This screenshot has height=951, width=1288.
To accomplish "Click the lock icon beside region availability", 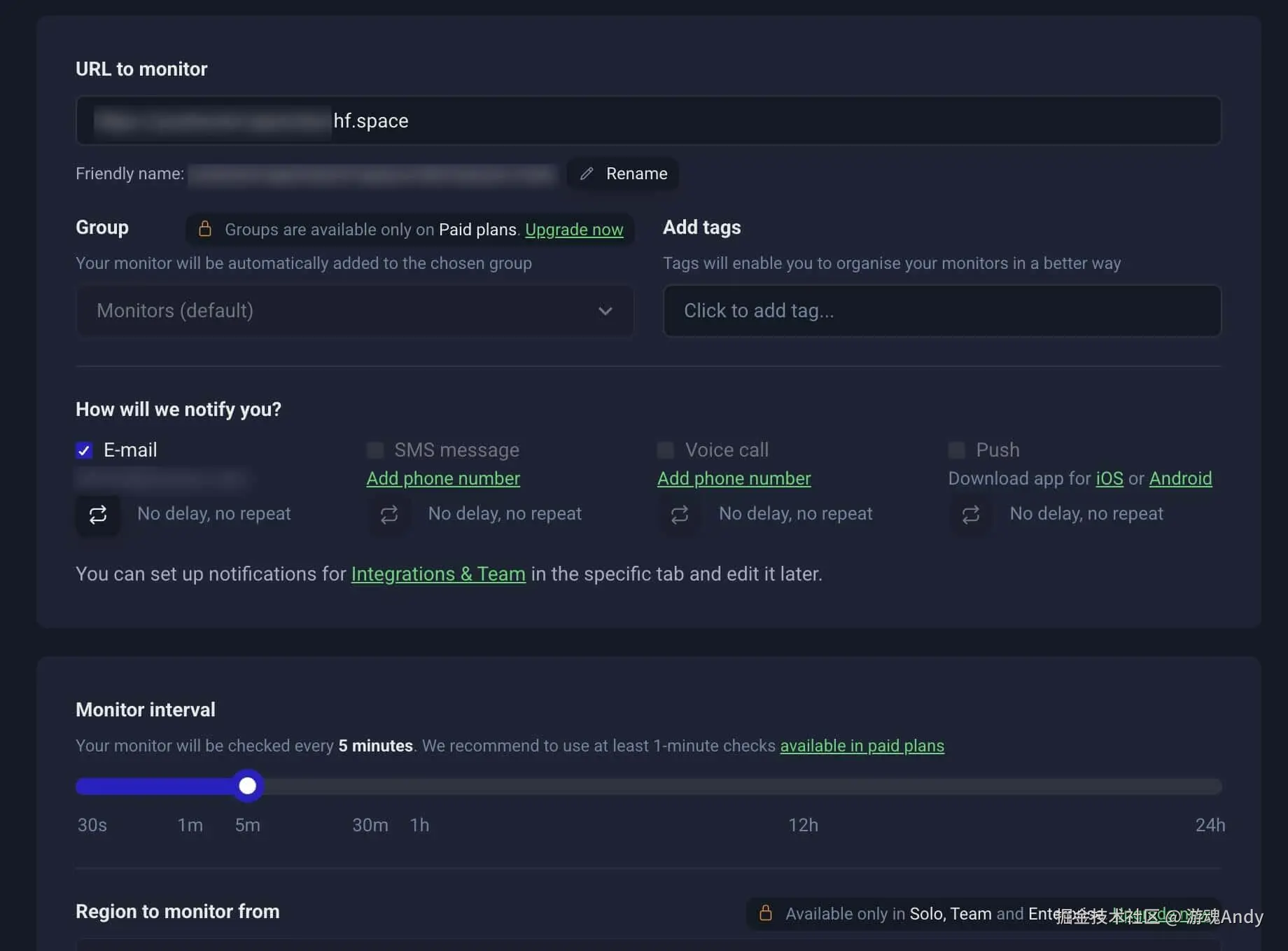I will click(x=766, y=913).
